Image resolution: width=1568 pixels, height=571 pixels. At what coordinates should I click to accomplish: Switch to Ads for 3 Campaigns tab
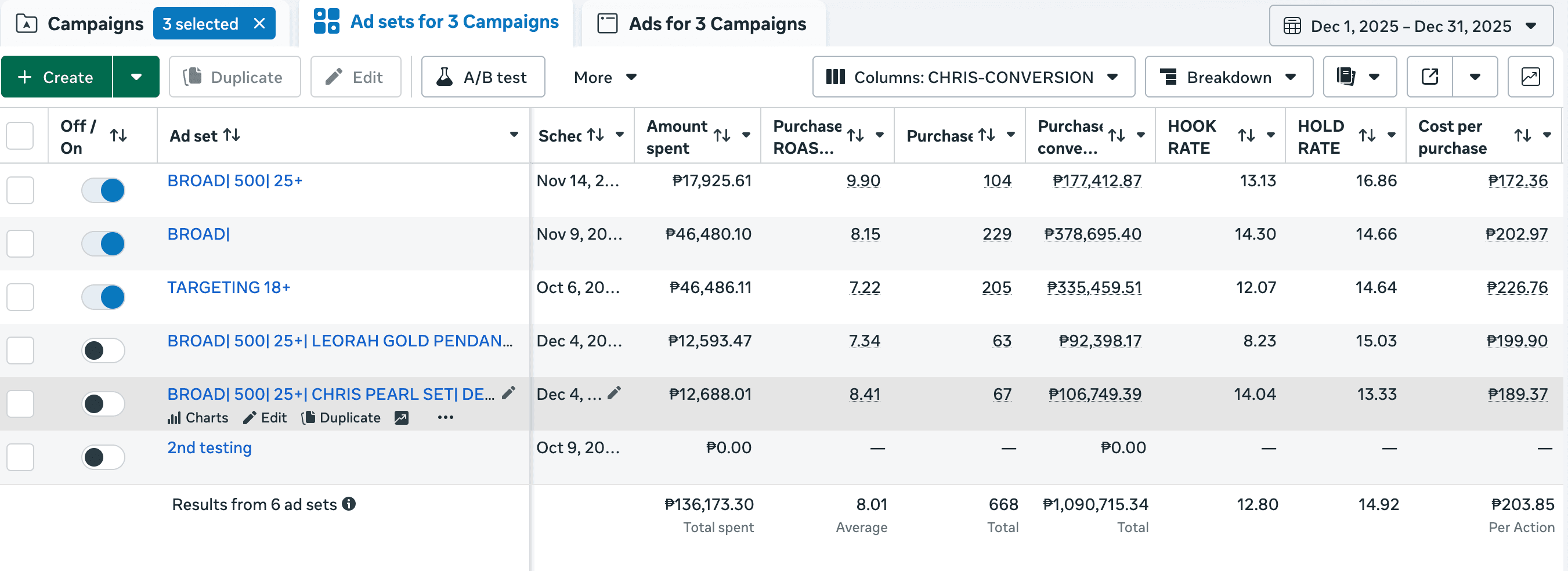[703, 24]
